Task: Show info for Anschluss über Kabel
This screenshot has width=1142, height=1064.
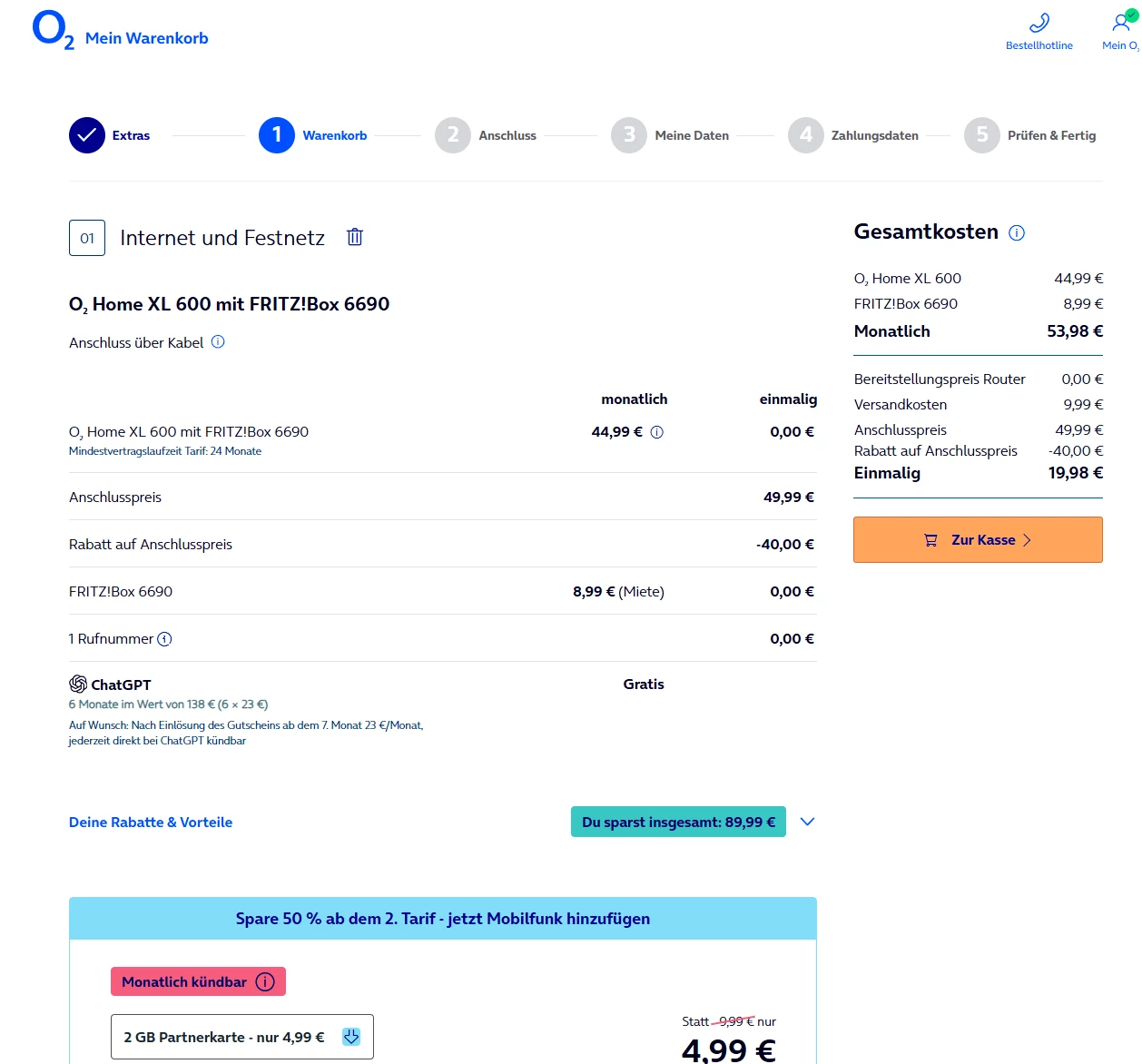Action: click(218, 342)
